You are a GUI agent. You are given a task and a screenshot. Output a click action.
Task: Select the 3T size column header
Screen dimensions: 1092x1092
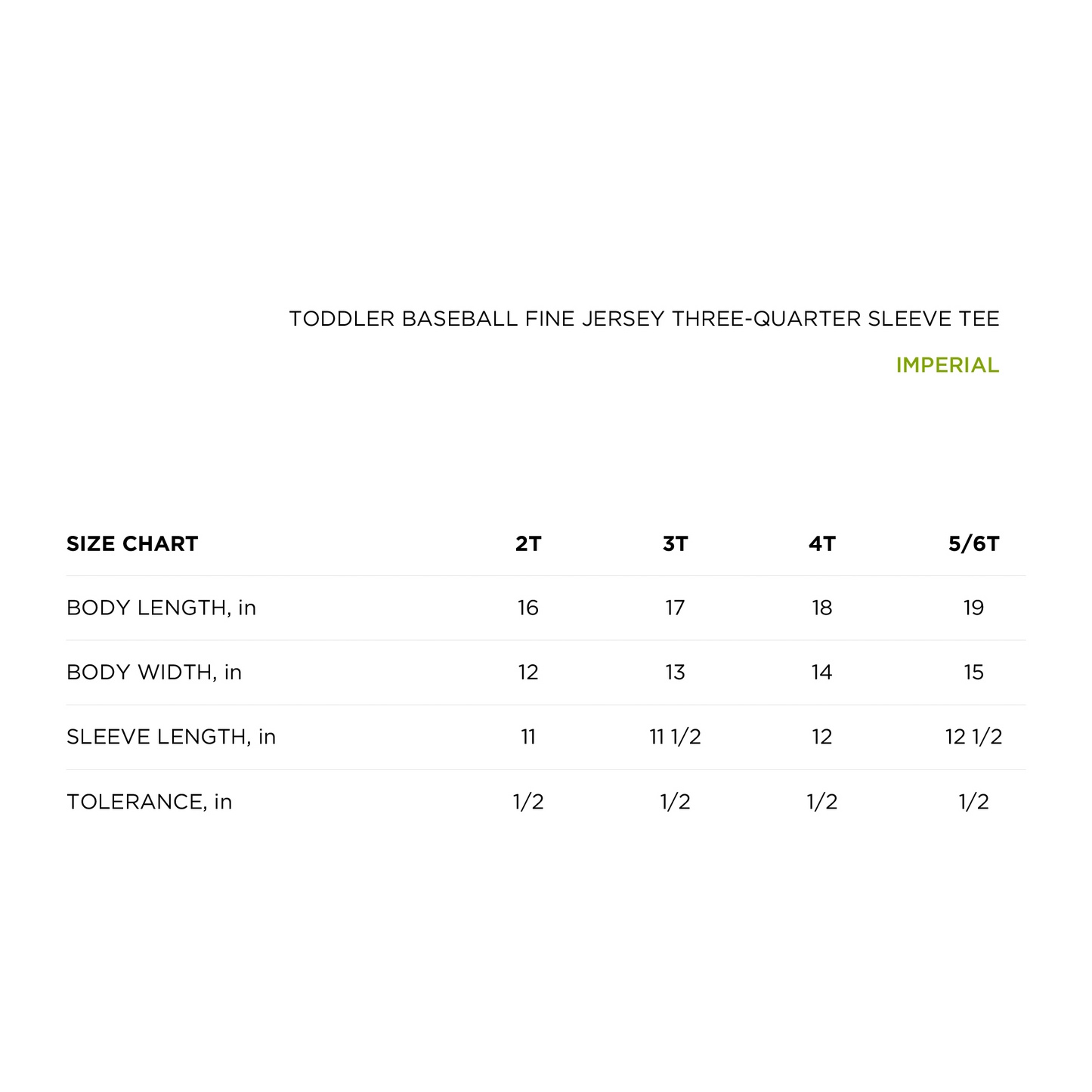click(x=675, y=544)
